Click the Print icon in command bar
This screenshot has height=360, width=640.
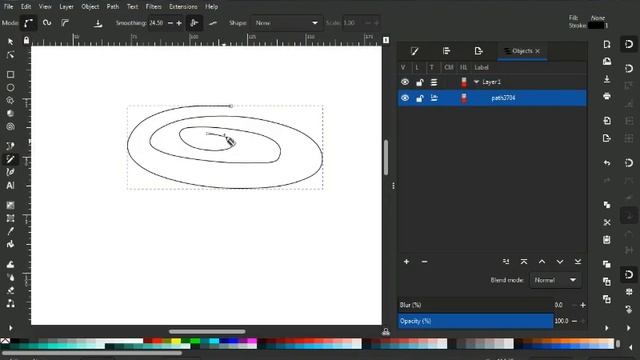coord(607,96)
